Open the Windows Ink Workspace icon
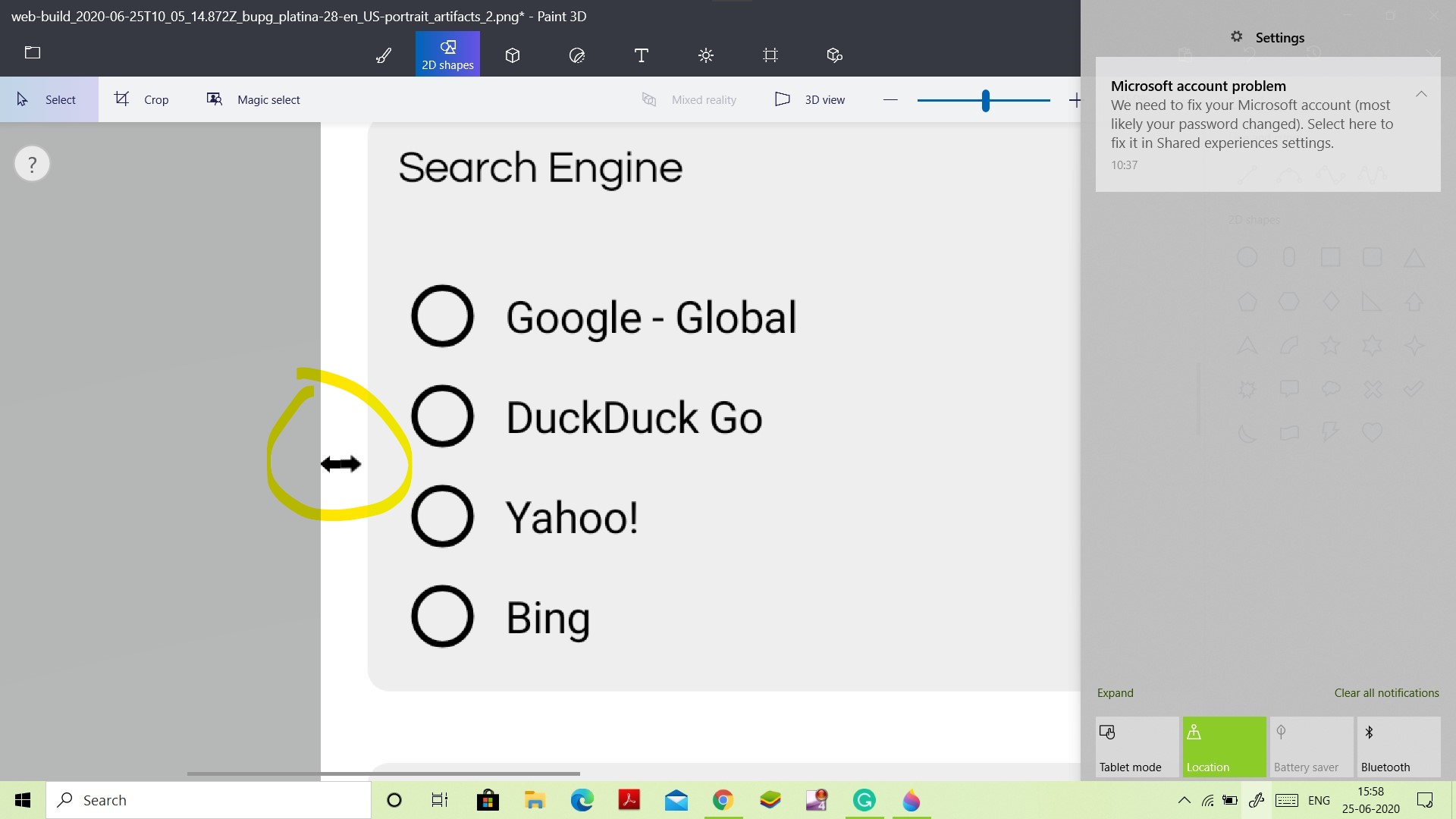The height and width of the screenshot is (819, 1456). pyautogui.click(x=1257, y=800)
